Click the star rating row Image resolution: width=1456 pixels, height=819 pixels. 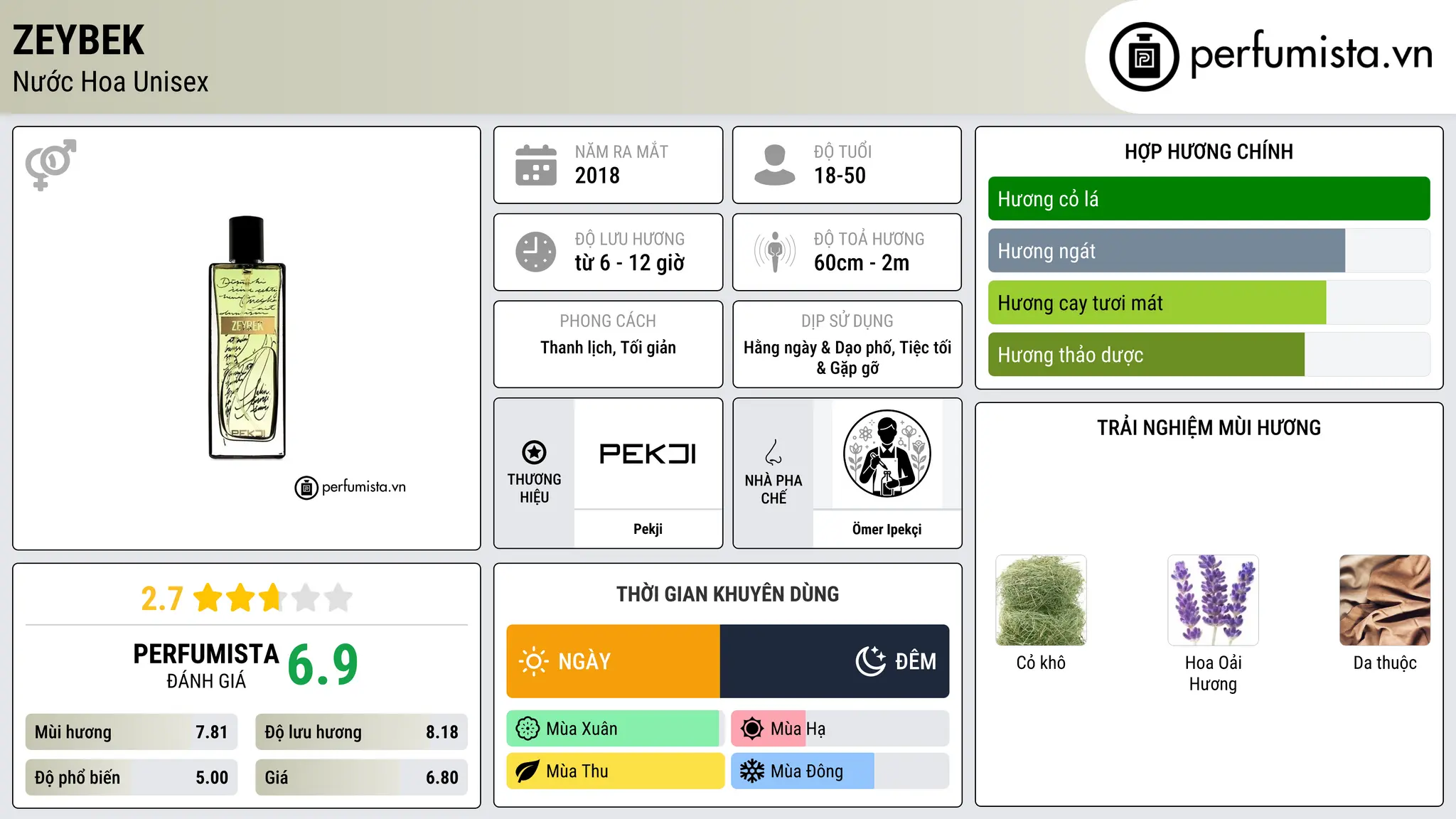272,598
